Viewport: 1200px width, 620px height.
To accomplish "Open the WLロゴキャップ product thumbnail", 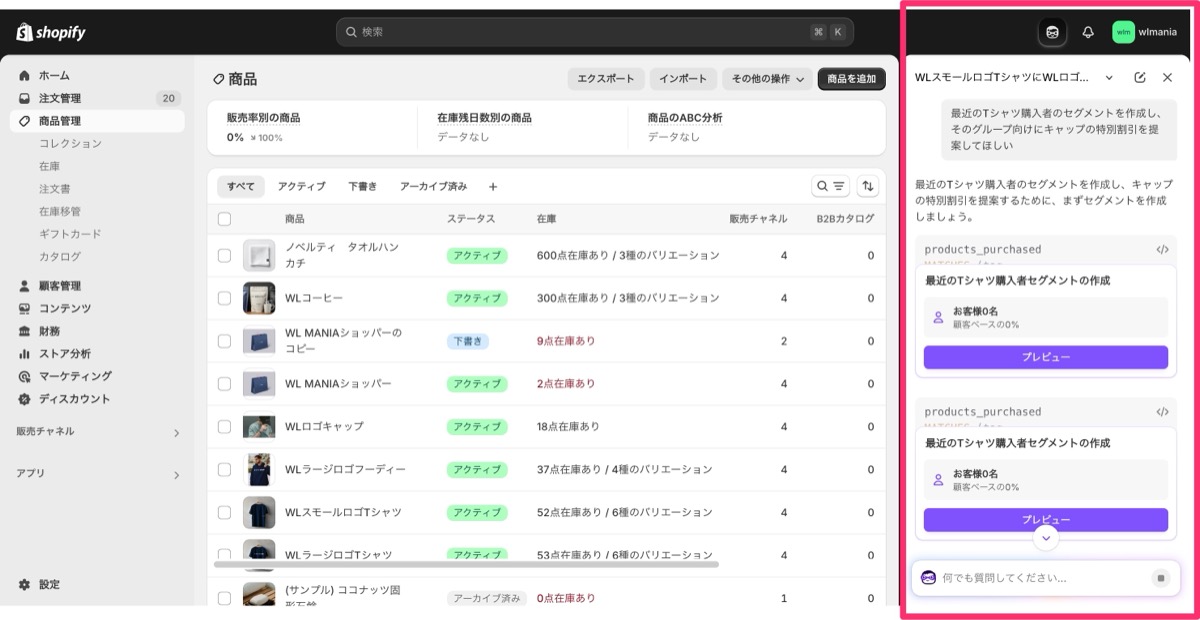I will pyautogui.click(x=259, y=427).
